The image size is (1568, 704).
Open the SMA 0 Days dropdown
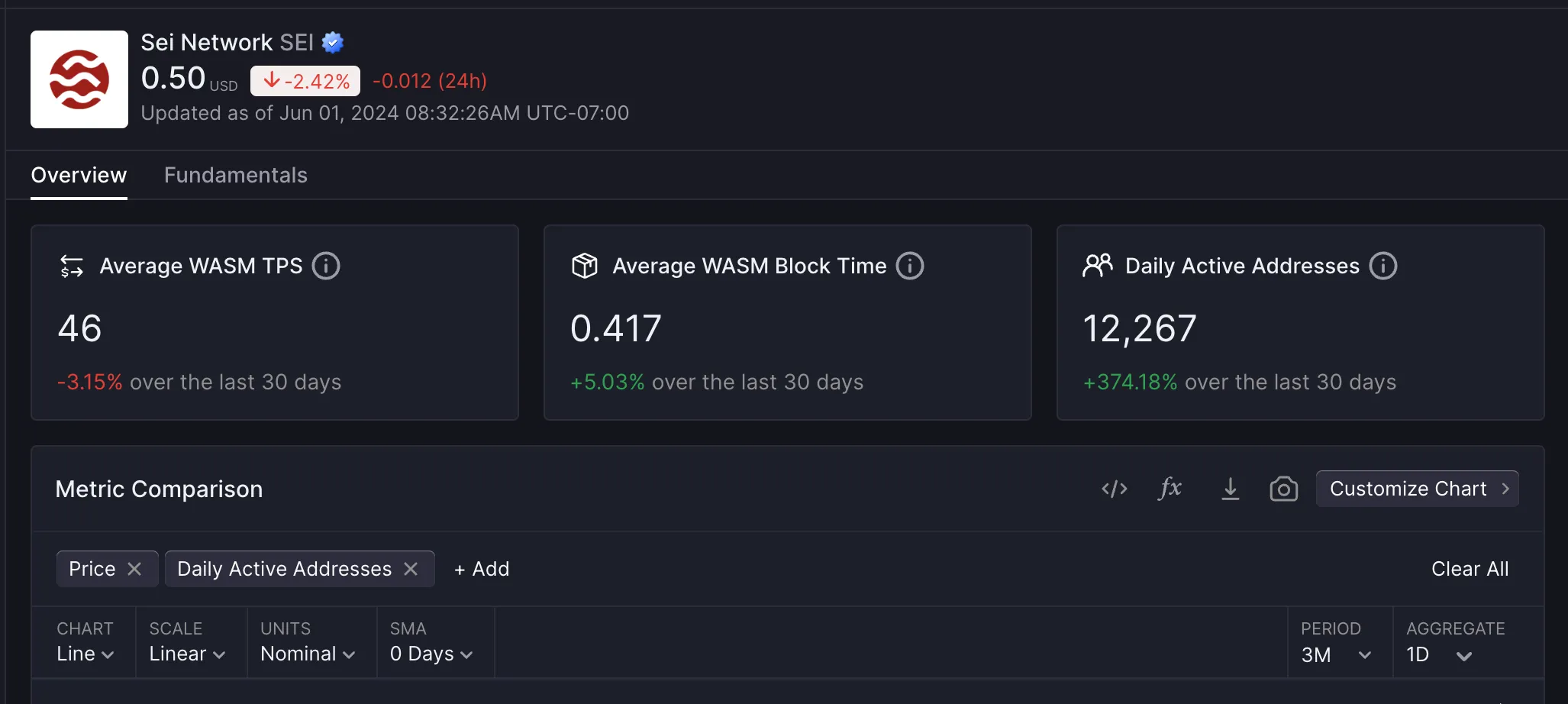click(x=431, y=654)
